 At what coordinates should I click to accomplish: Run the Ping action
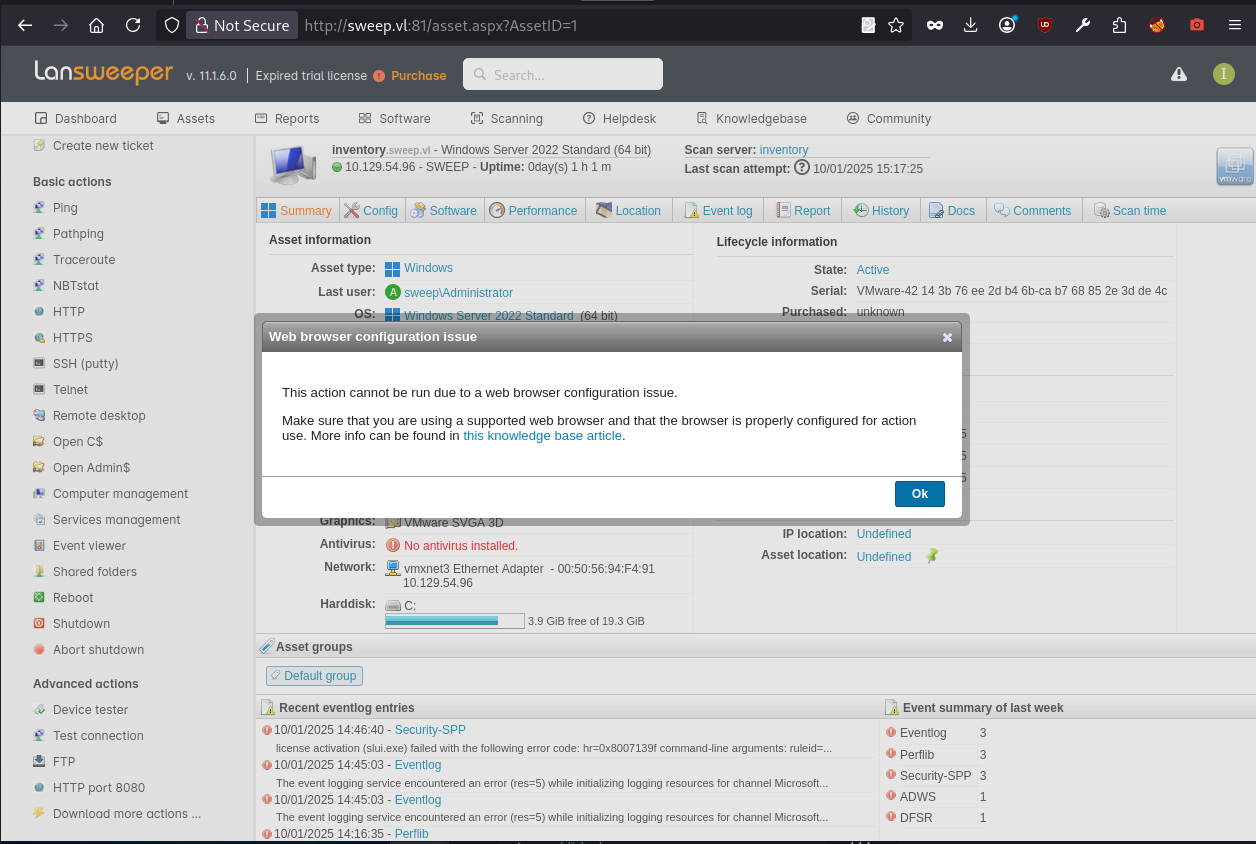click(65, 208)
